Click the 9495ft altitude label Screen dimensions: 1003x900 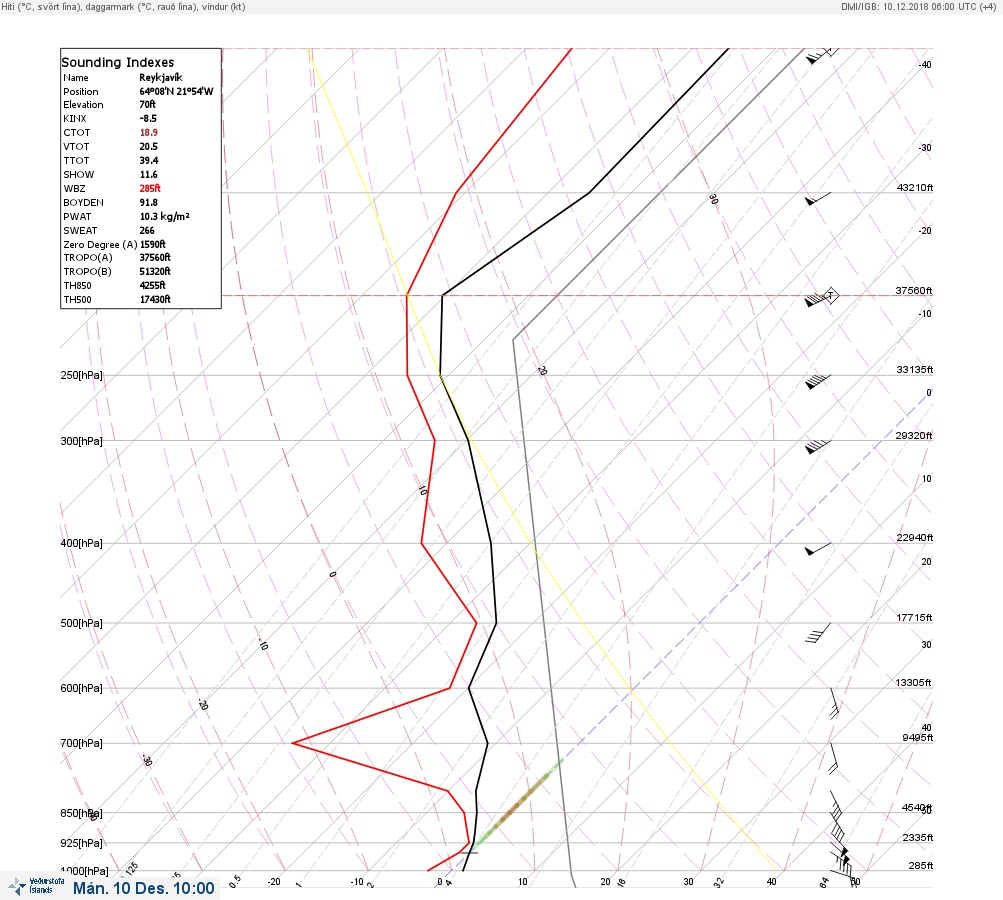[x=917, y=738]
